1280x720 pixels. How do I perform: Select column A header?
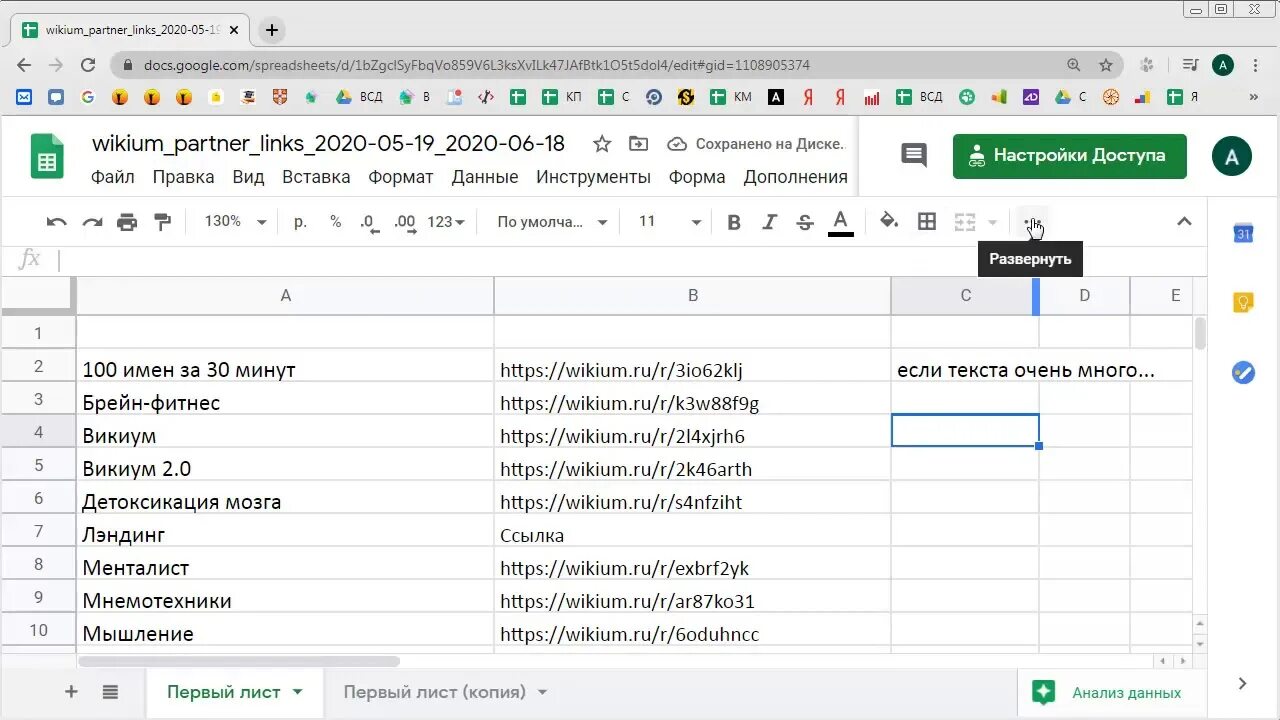click(x=285, y=296)
